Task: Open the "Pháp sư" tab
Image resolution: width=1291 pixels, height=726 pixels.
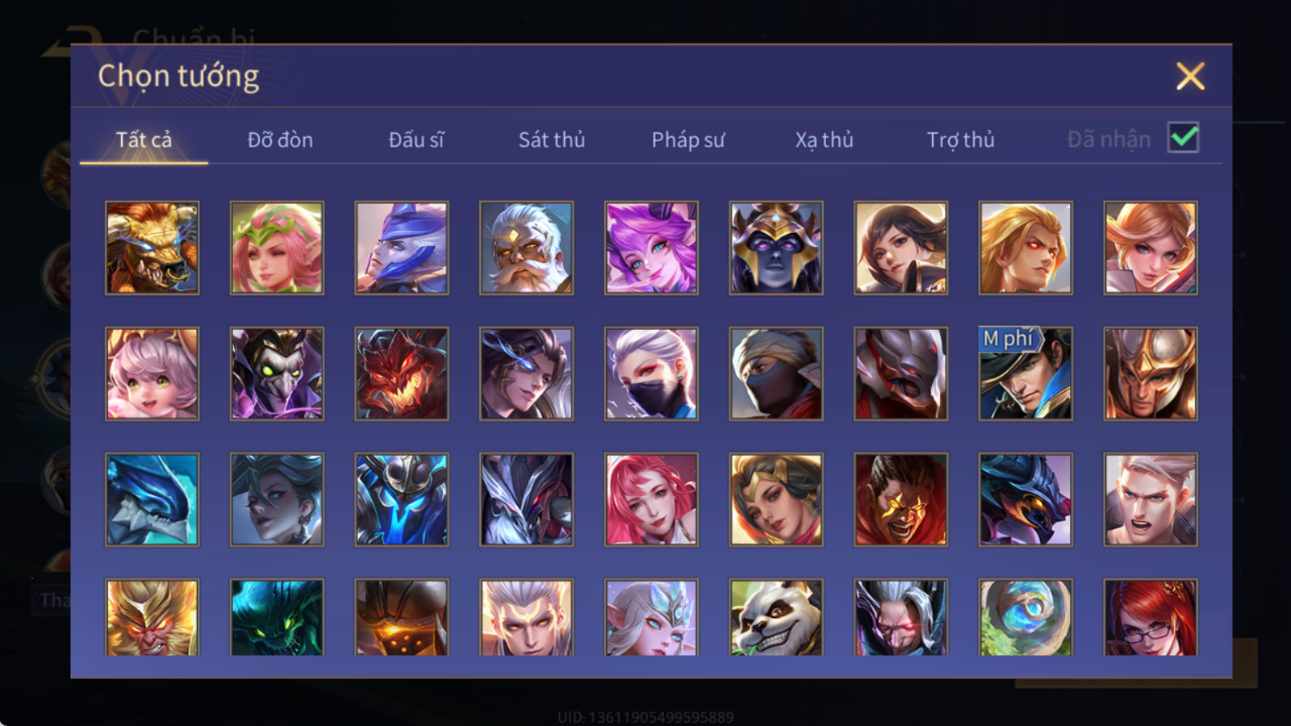Action: 688,140
